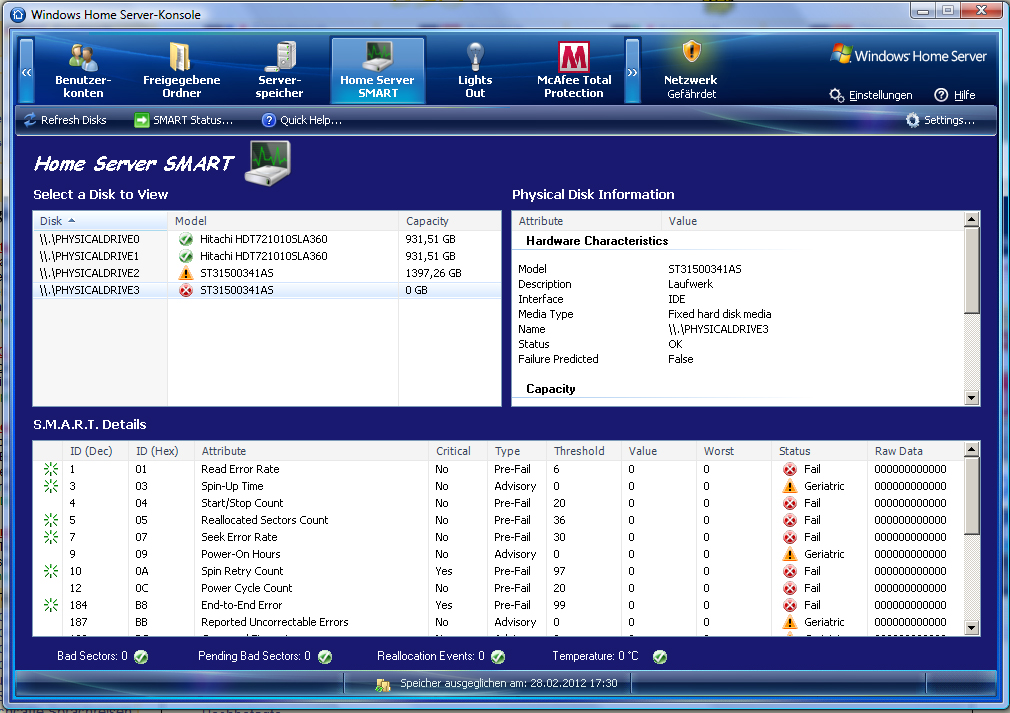Click the Fail icon for Spin Retry Count
Image resolution: width=1010 pixels, height=713 pixels.
click(x=790, y=571)
